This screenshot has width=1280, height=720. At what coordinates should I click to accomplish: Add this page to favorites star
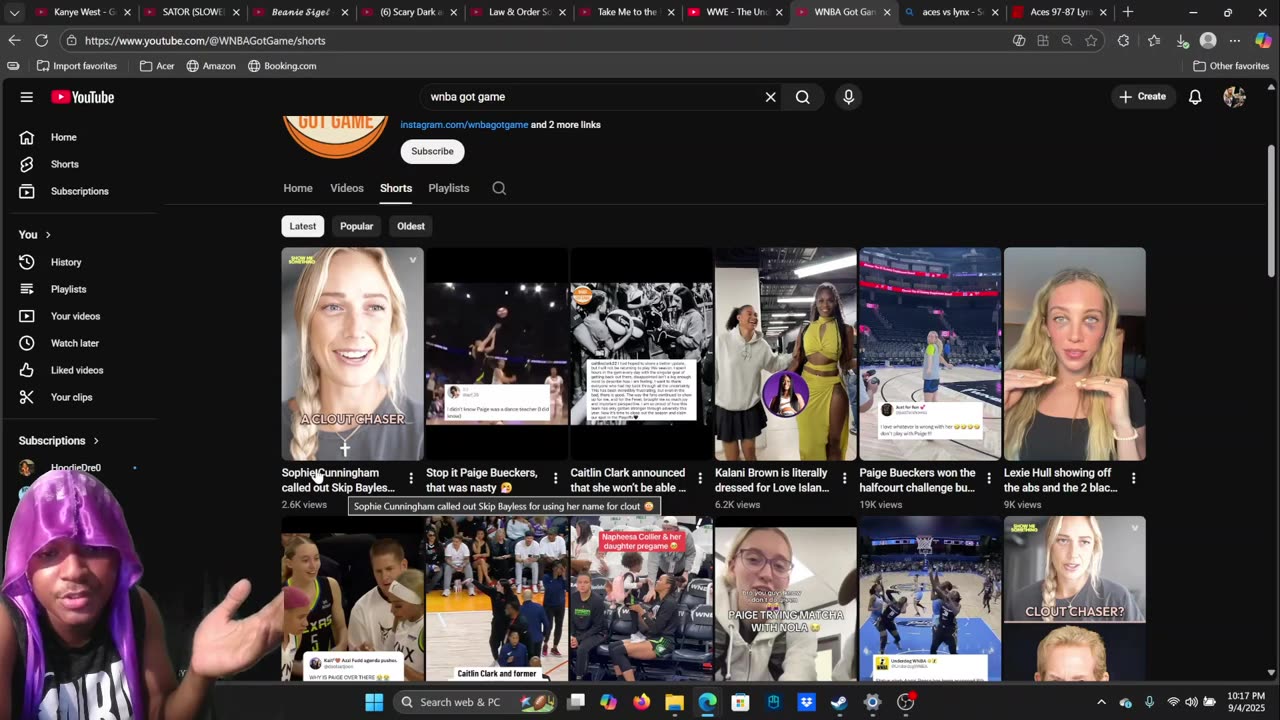pyautogui.click(x=1091, y=41)
